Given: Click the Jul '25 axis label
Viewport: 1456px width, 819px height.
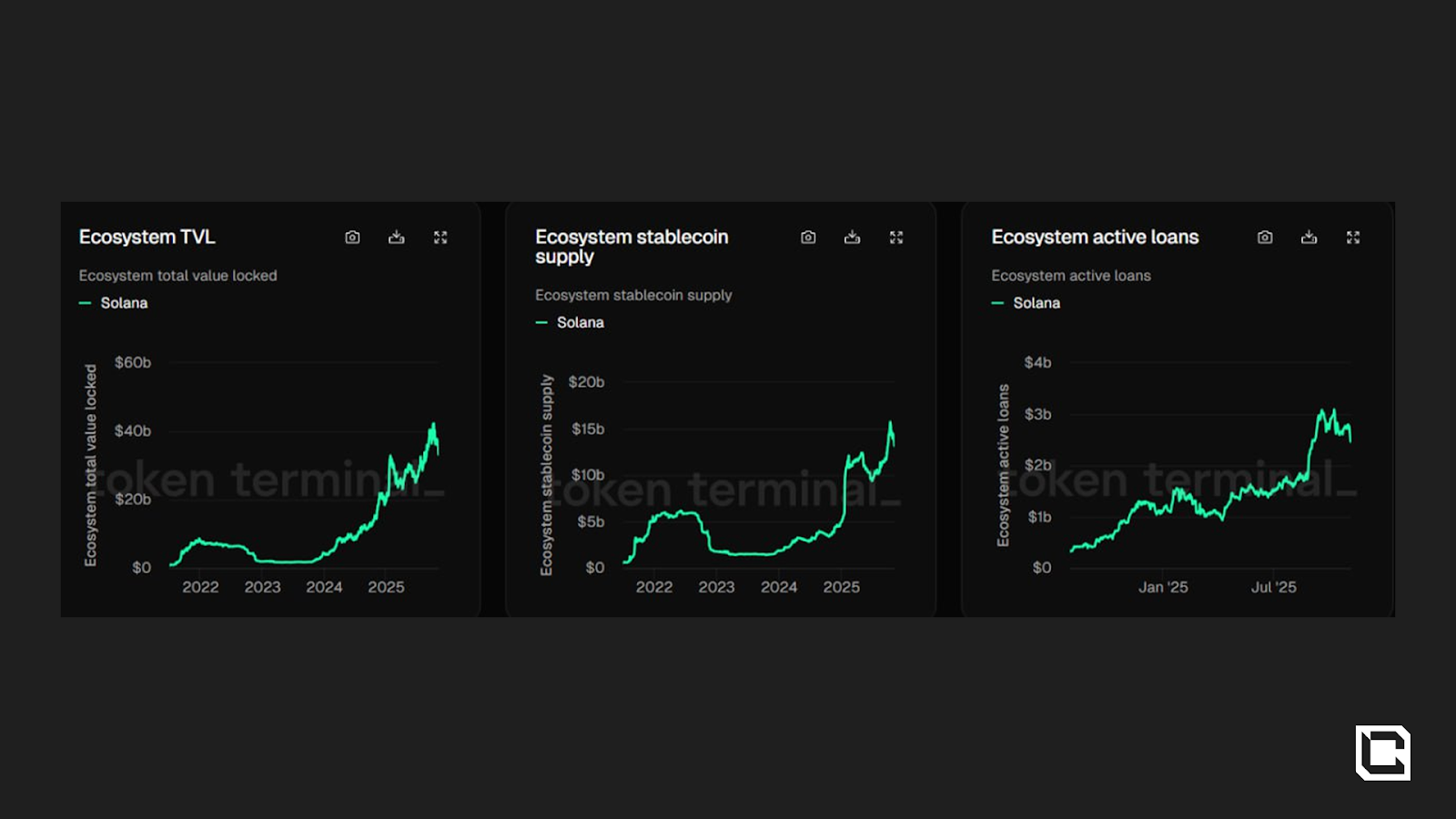Looking at the screenshot, I should point(1273,588).
